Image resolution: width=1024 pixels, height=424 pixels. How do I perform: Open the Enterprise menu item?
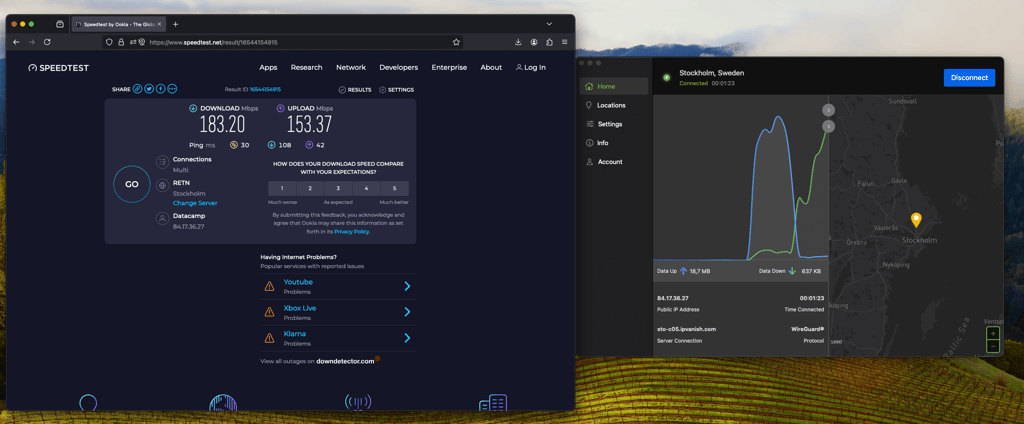click(x=449, y=67)
